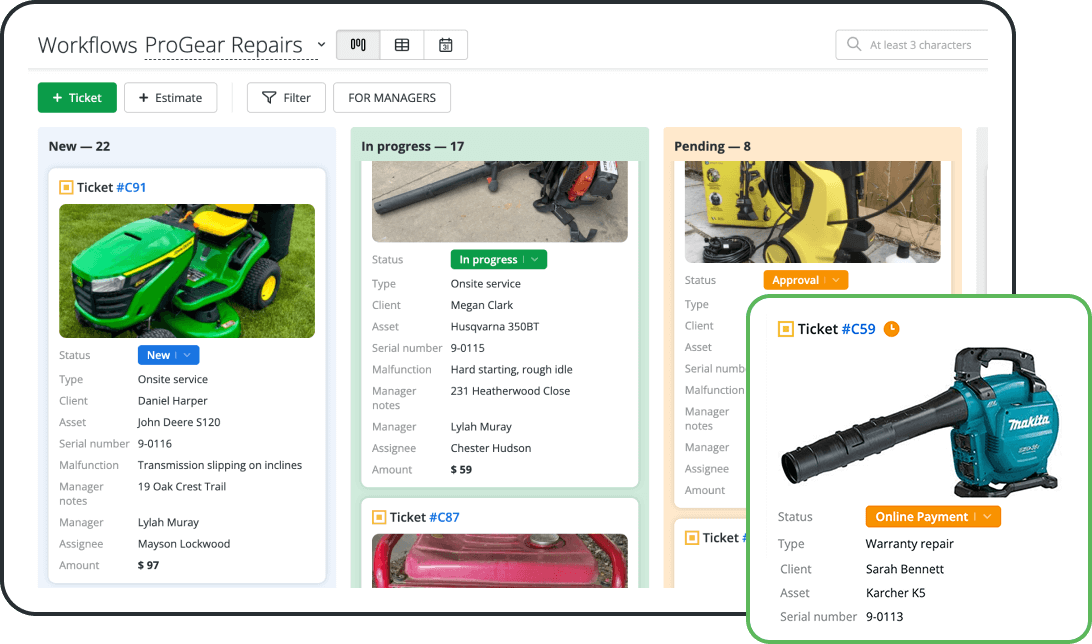Viewport: 1092px width, 644px height.
Task: Expand the Online Payment status dropdown
Action: pos(989,516)
